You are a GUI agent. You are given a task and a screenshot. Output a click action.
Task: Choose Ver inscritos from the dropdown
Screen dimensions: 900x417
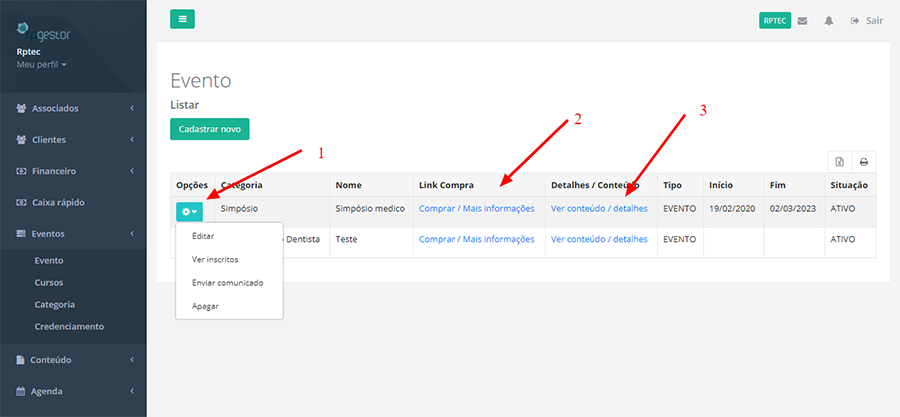213,259
